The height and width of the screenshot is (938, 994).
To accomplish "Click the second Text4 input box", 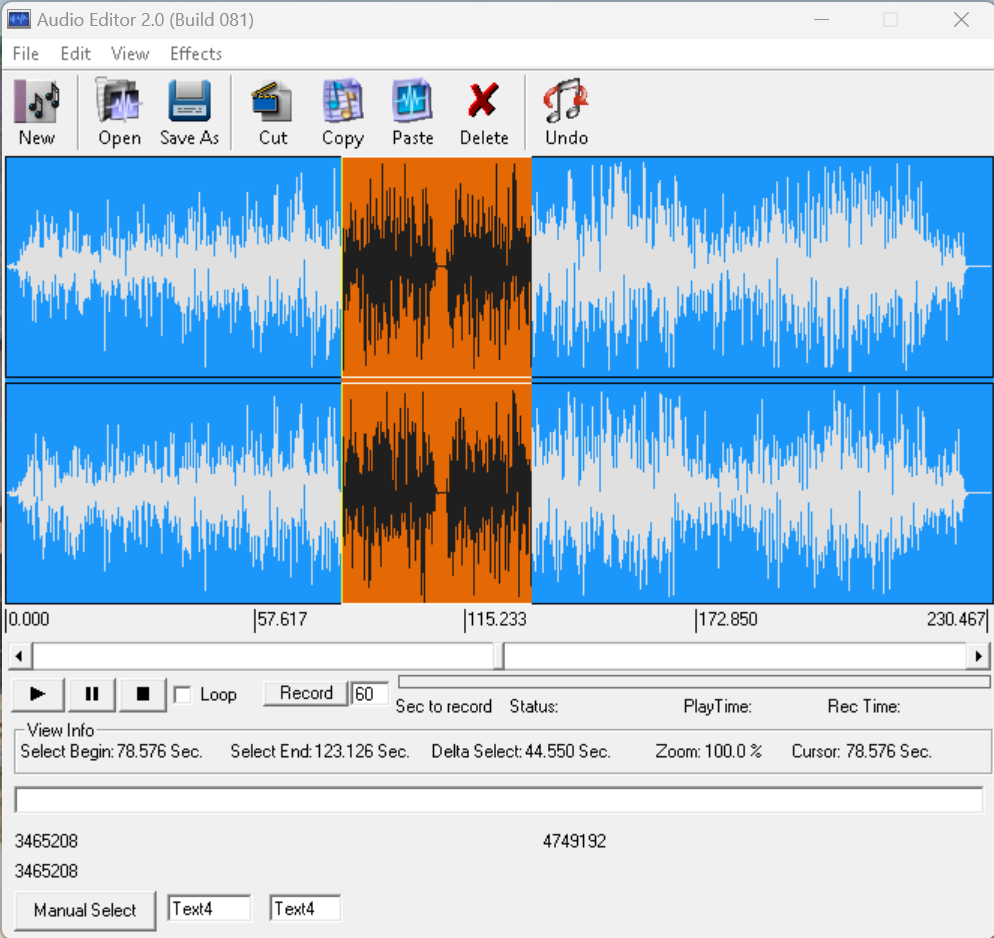I will click(305, 909).
